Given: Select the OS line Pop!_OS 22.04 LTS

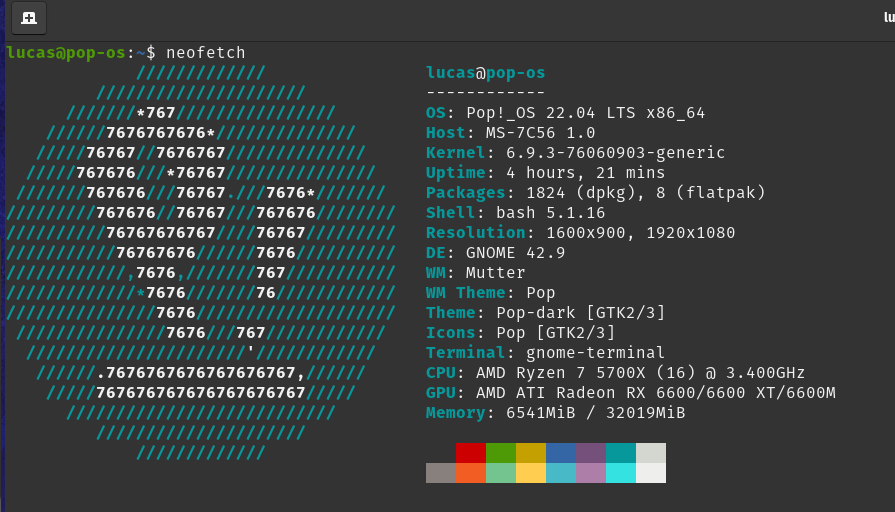Looking at the screenshot, I should [x=566, y=113].
